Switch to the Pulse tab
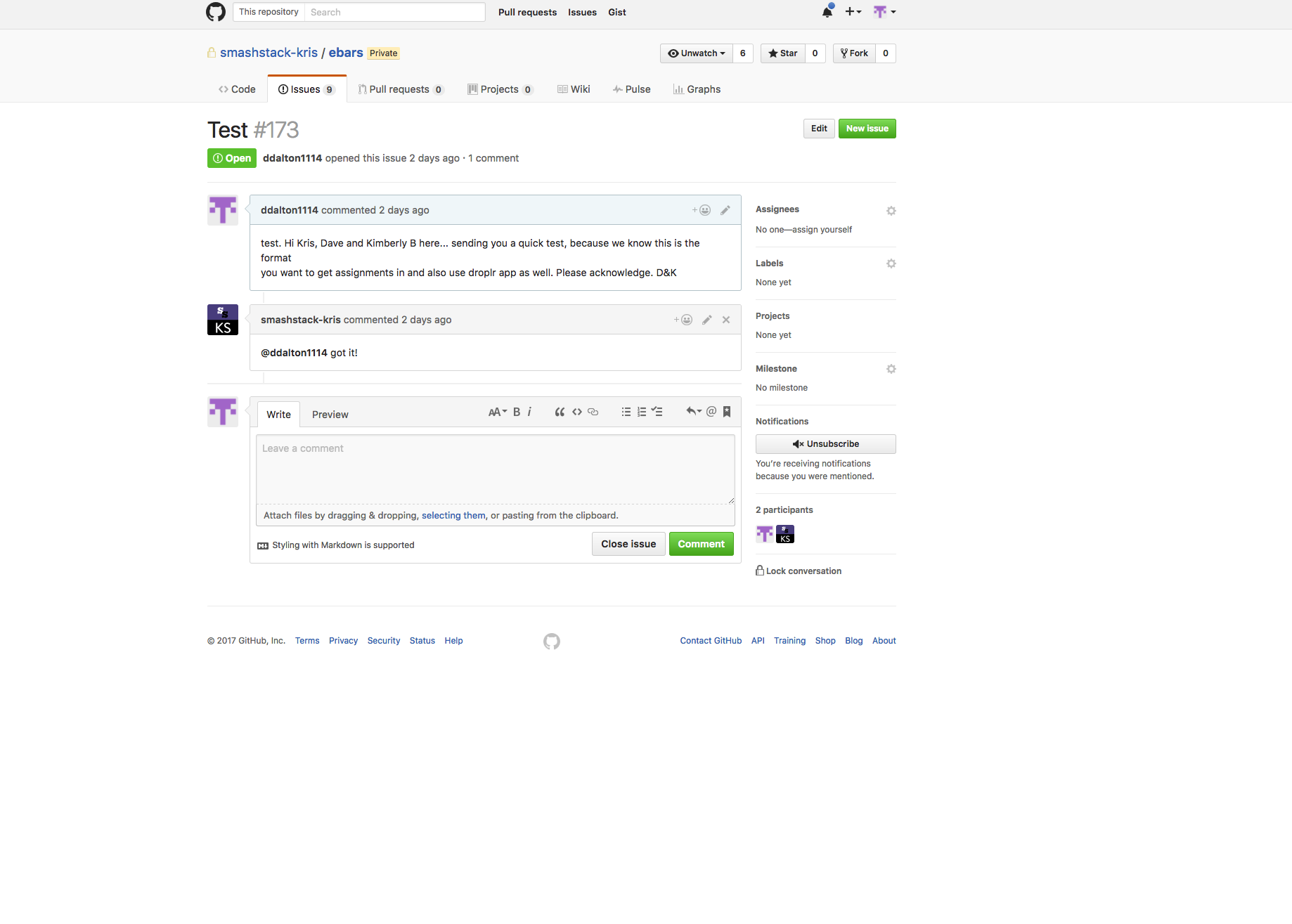The image size is (1292, 924). pos(631,89)
